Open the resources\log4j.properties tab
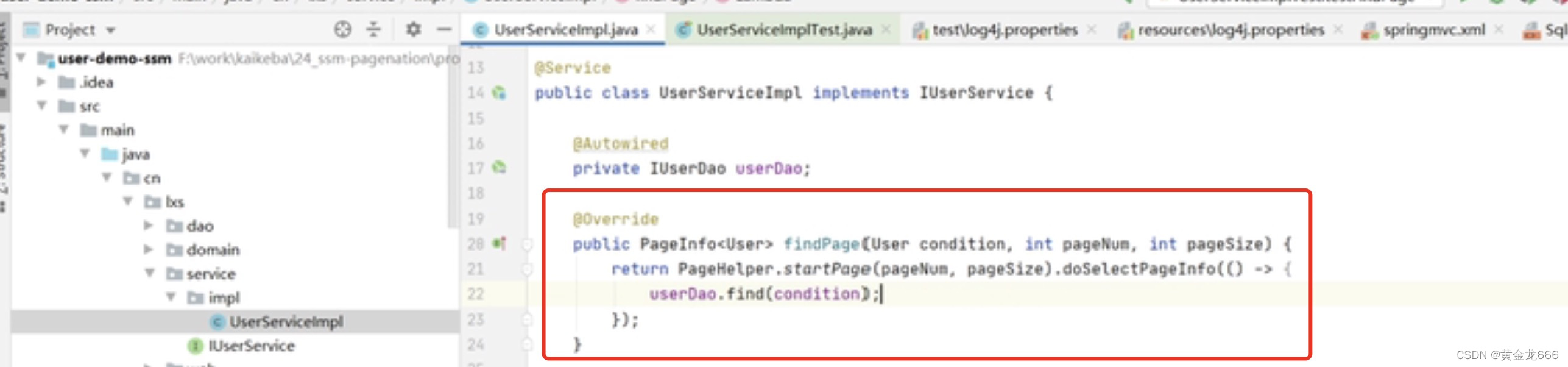This screenshot has width=1568, height=367. pos(1231,30)
